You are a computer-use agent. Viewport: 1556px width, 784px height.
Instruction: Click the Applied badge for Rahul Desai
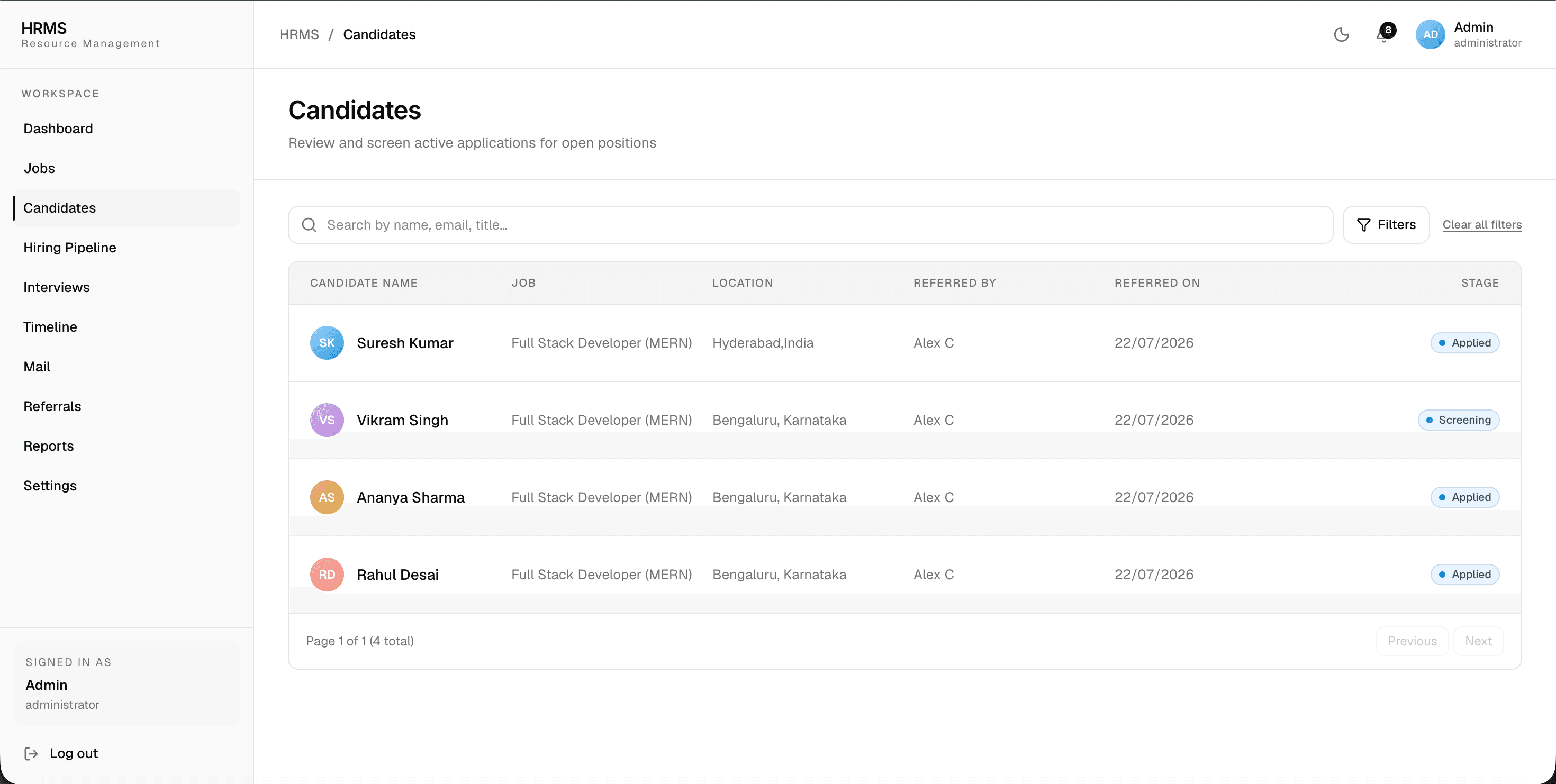pos(1465,575)
